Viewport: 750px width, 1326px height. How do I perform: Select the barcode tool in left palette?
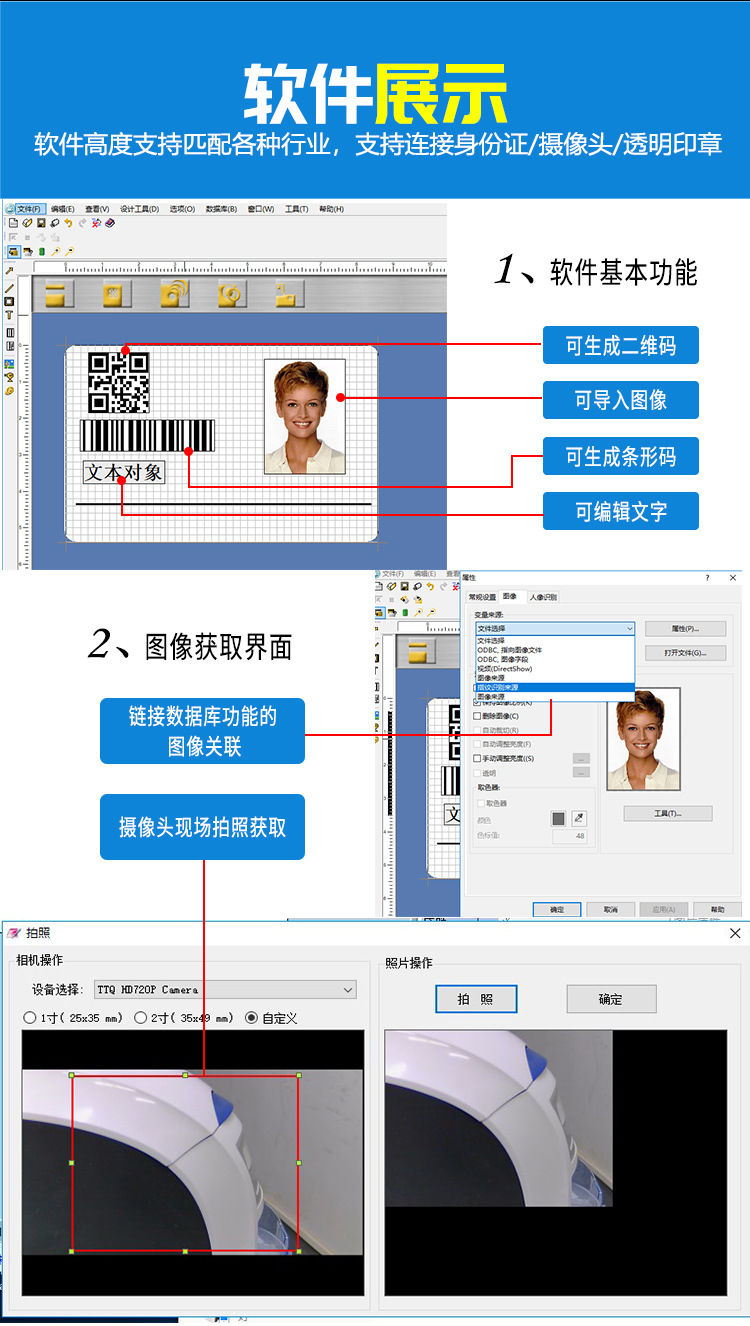click(x=10, y=332)
